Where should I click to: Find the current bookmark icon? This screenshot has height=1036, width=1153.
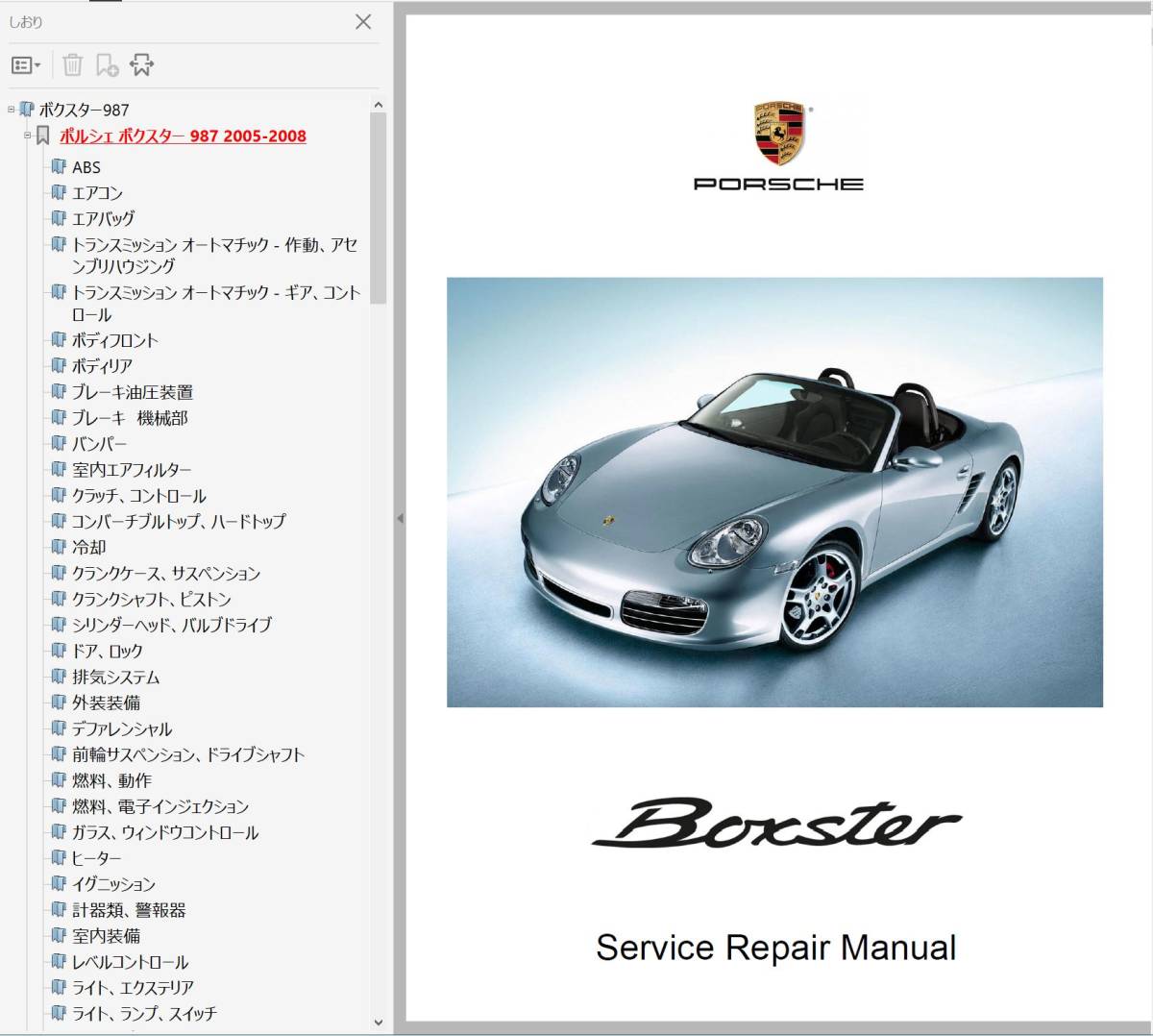pos(141,65)
